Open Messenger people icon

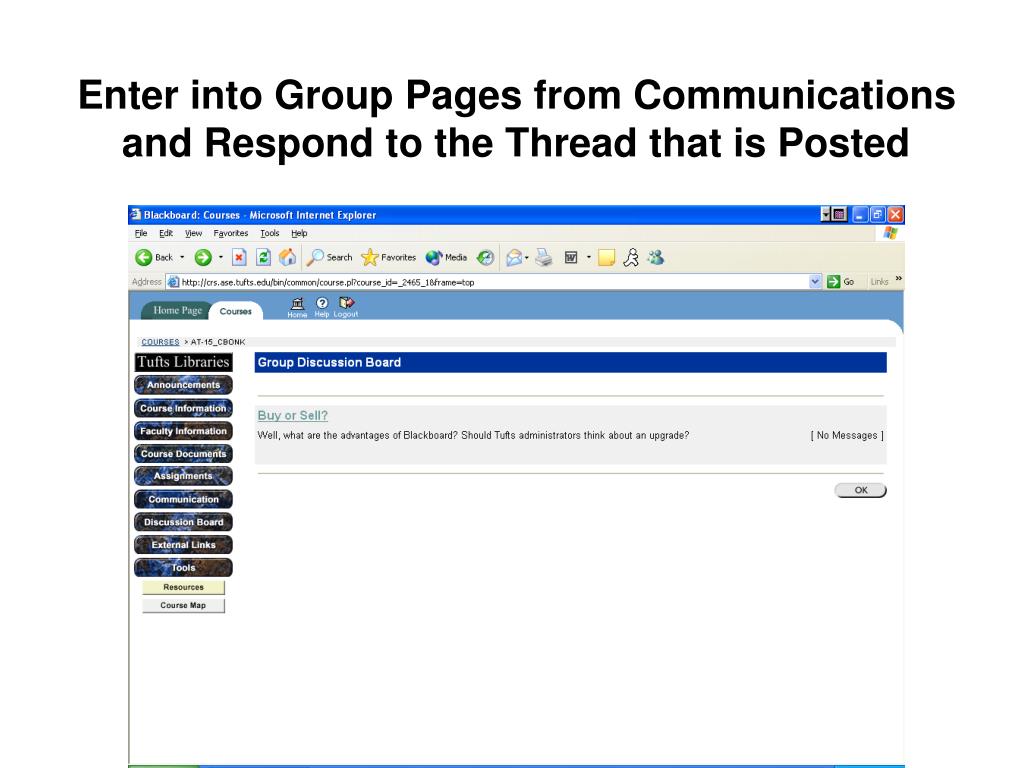click(656, 258)
